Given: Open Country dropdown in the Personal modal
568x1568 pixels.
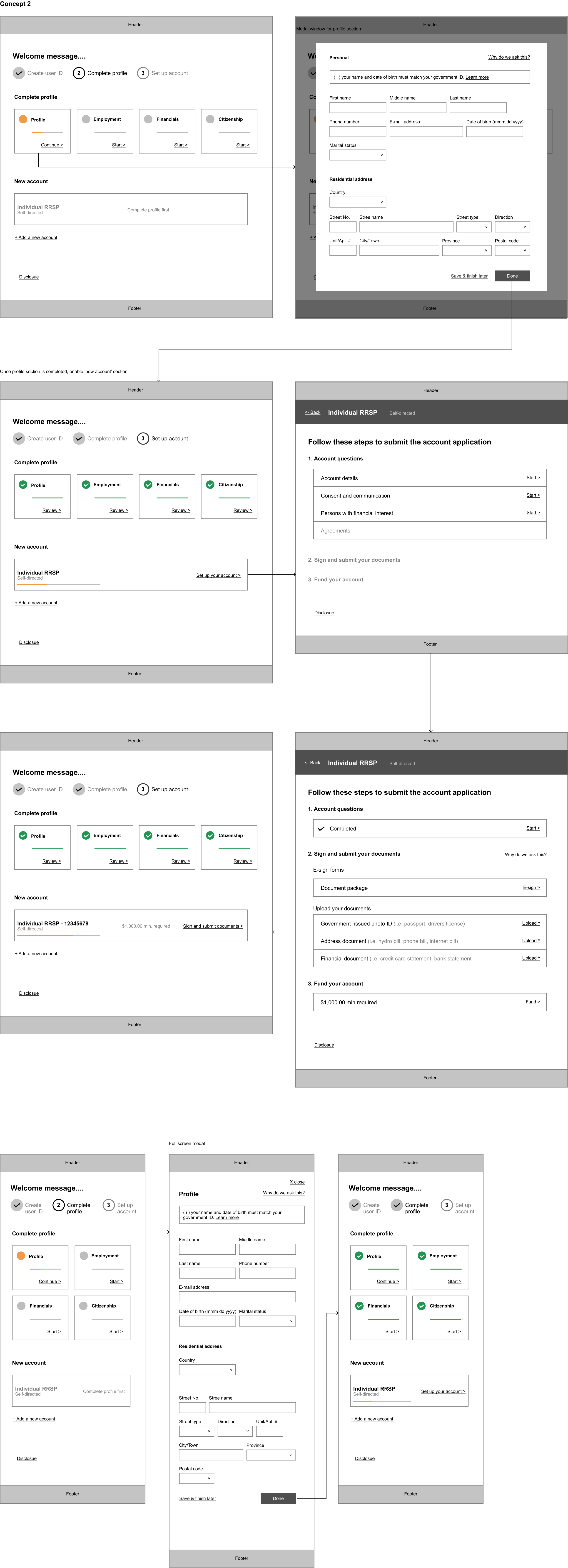Looking at the screenshot, I should coord(358,202).
